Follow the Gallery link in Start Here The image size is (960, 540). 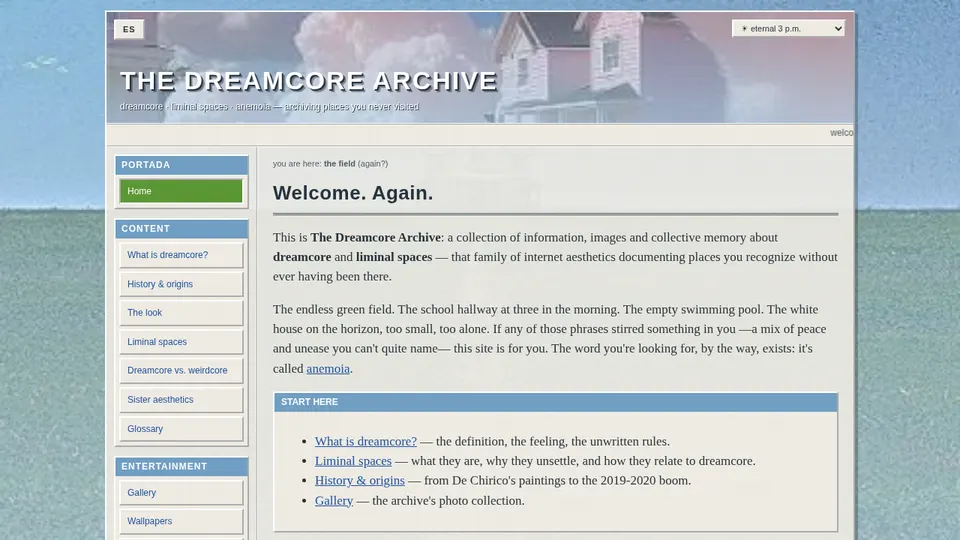point(334,501)
